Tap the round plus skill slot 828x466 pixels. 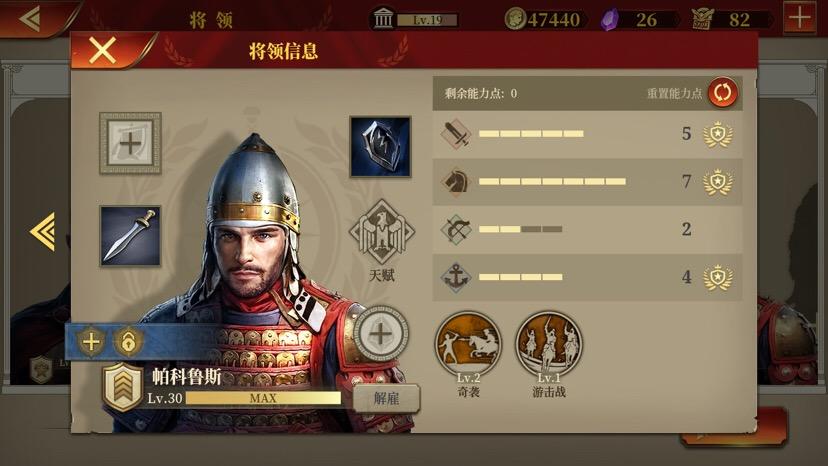380,334
